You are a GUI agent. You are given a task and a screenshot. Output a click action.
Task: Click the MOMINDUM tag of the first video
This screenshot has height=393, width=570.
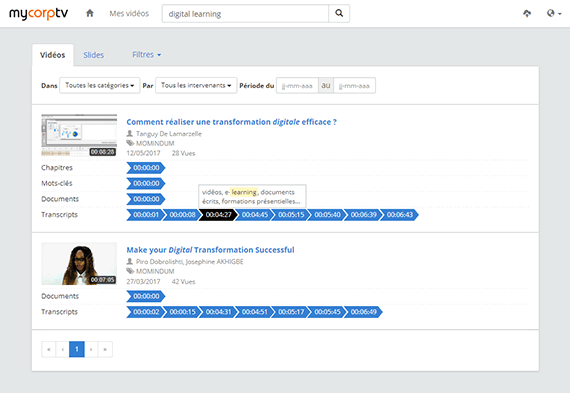[155, 143]
